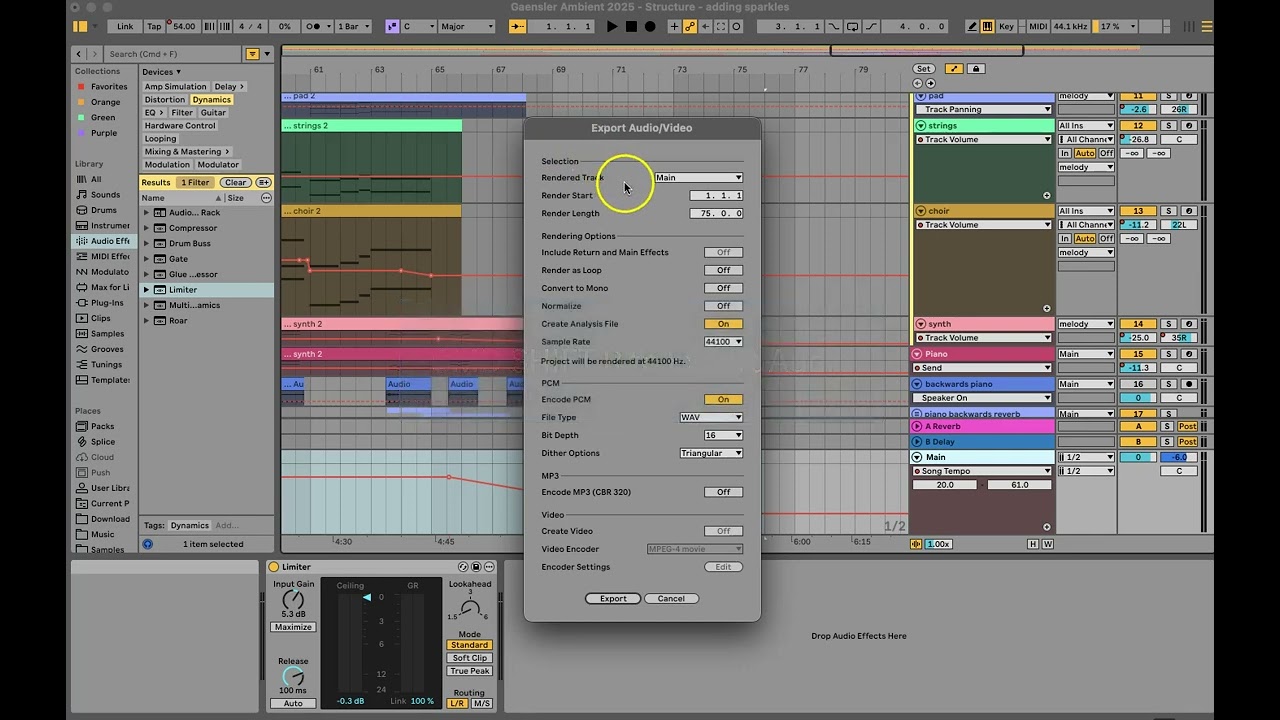Viewport: 1280px width, 720px height.
Task: Toggle the H view button near timeline bottom
Action: pyautogui.click(x=1033, y=544)
